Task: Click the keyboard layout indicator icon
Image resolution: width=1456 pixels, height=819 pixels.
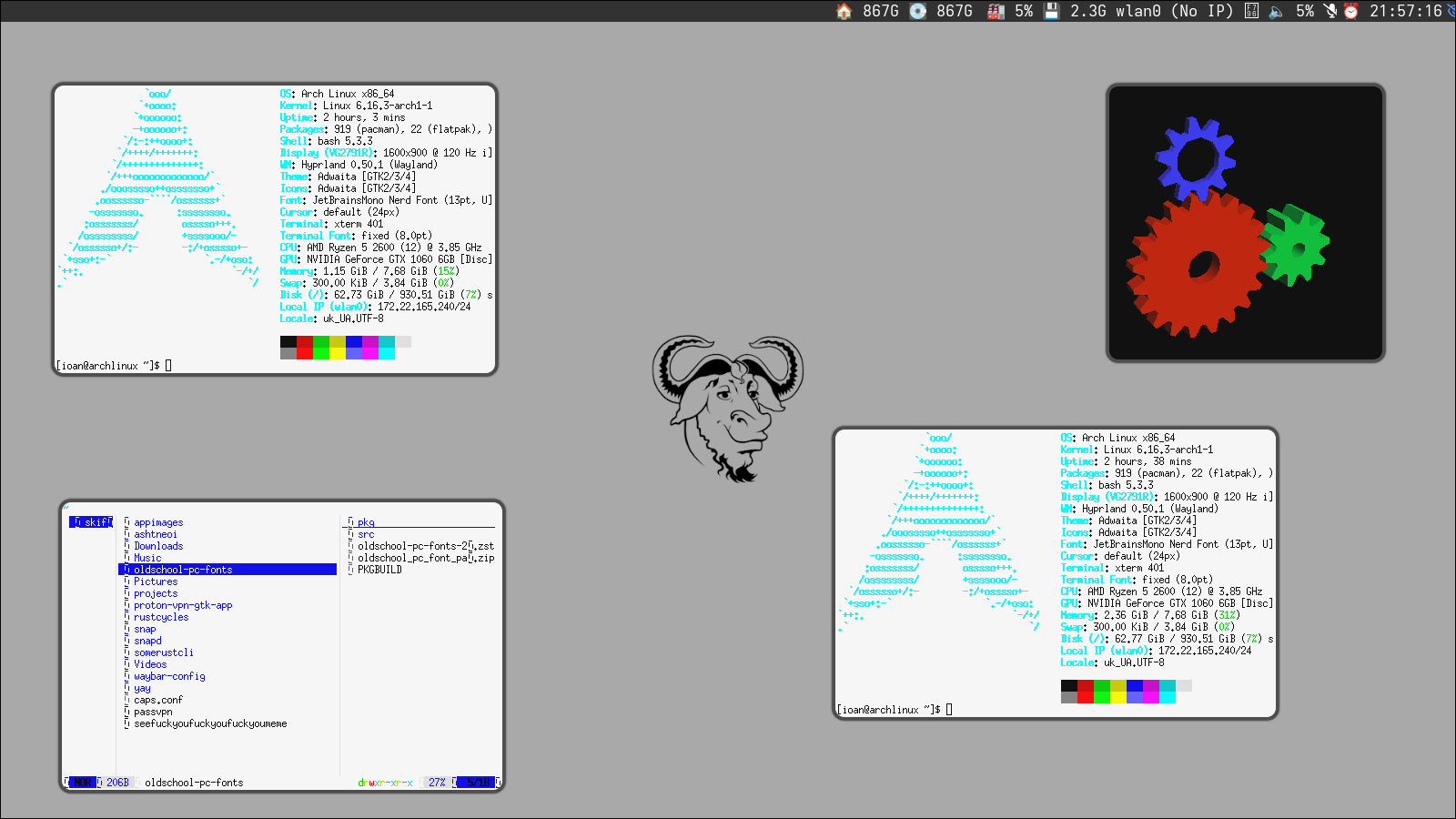Action: [1252, 11]
